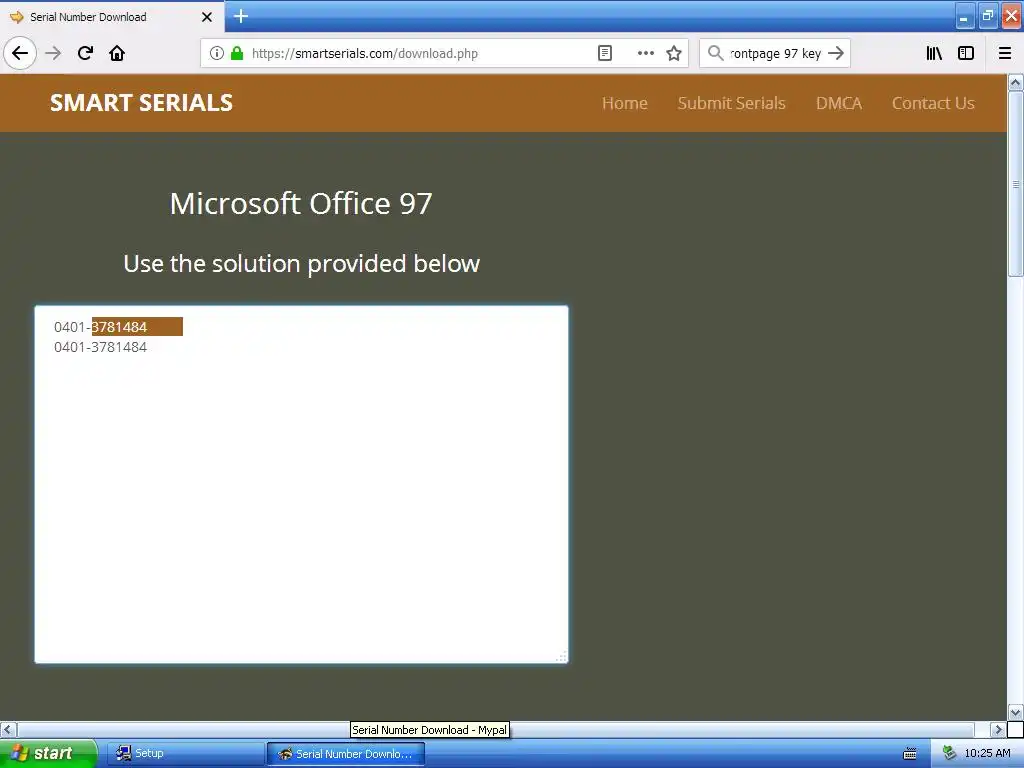
Task: Click the horizontal scrollbar right arrow
Action: coord(999,729)
